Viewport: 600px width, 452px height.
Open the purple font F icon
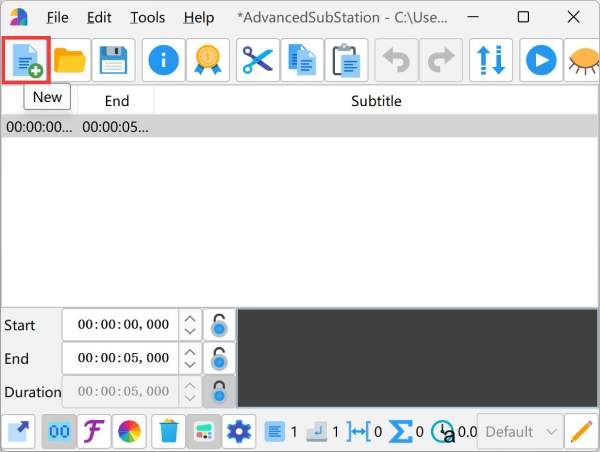pyautogui.click(x=94, y=431)
